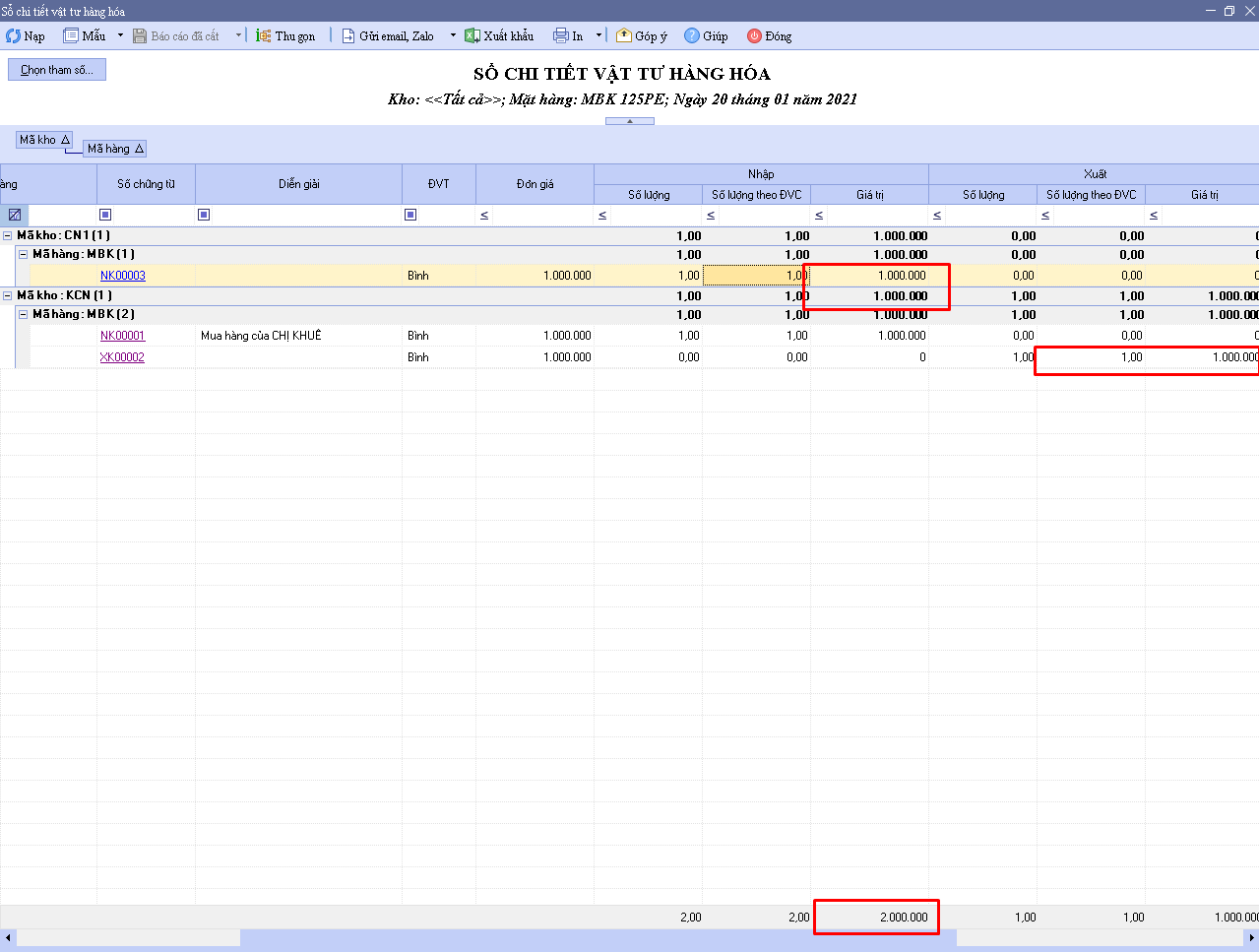Restore the window using title bar button
Screen dimensions: 1259x952
[1228, 11]
